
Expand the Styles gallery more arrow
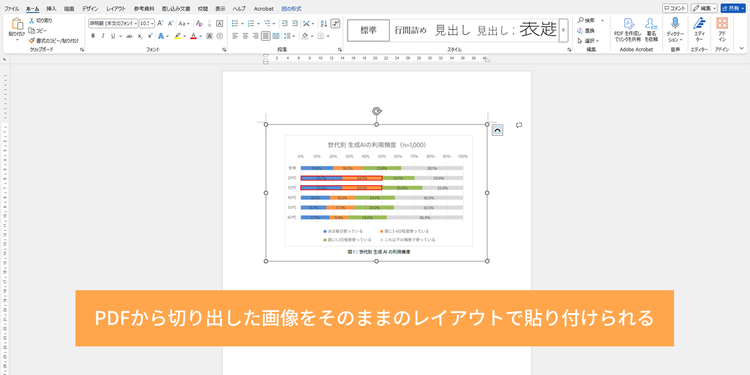pyautogui.click(x=563, y=30)
